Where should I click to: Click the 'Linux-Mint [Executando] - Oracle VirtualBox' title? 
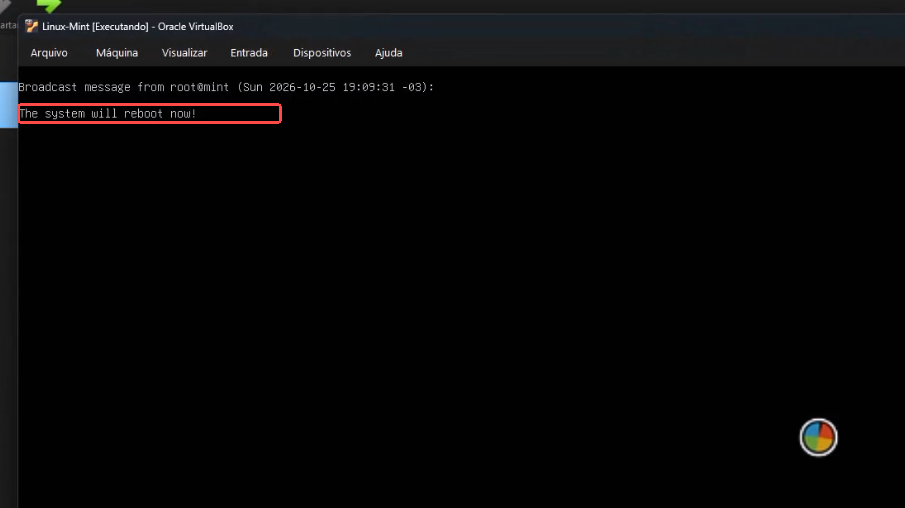click(x=137, y=27)
